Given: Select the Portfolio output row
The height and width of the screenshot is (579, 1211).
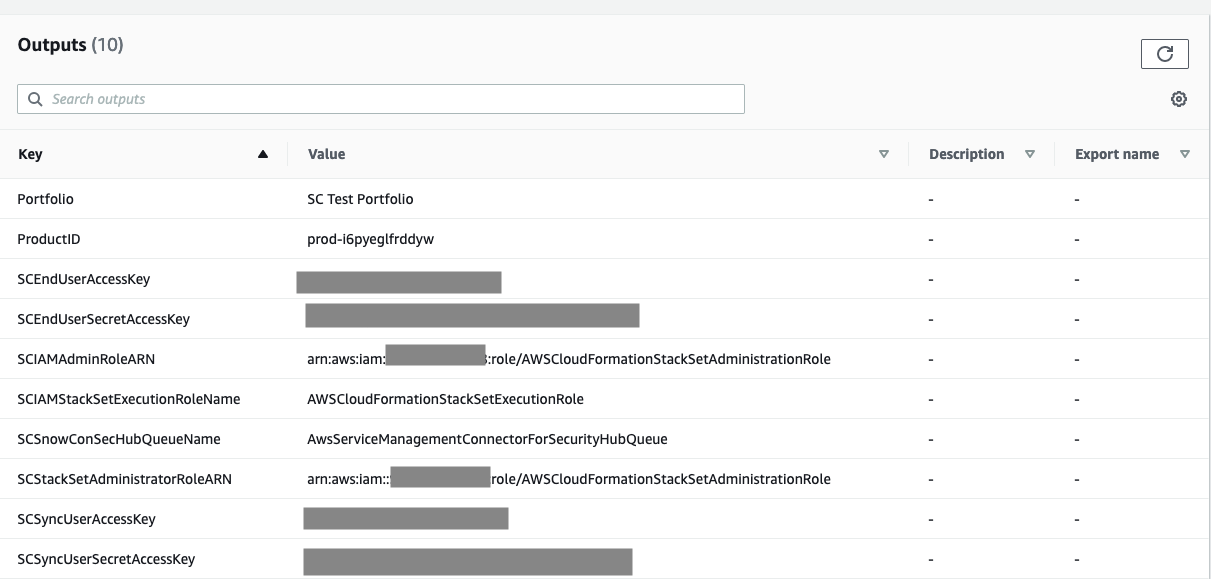Looking at the screenshot, I should 45,198.
